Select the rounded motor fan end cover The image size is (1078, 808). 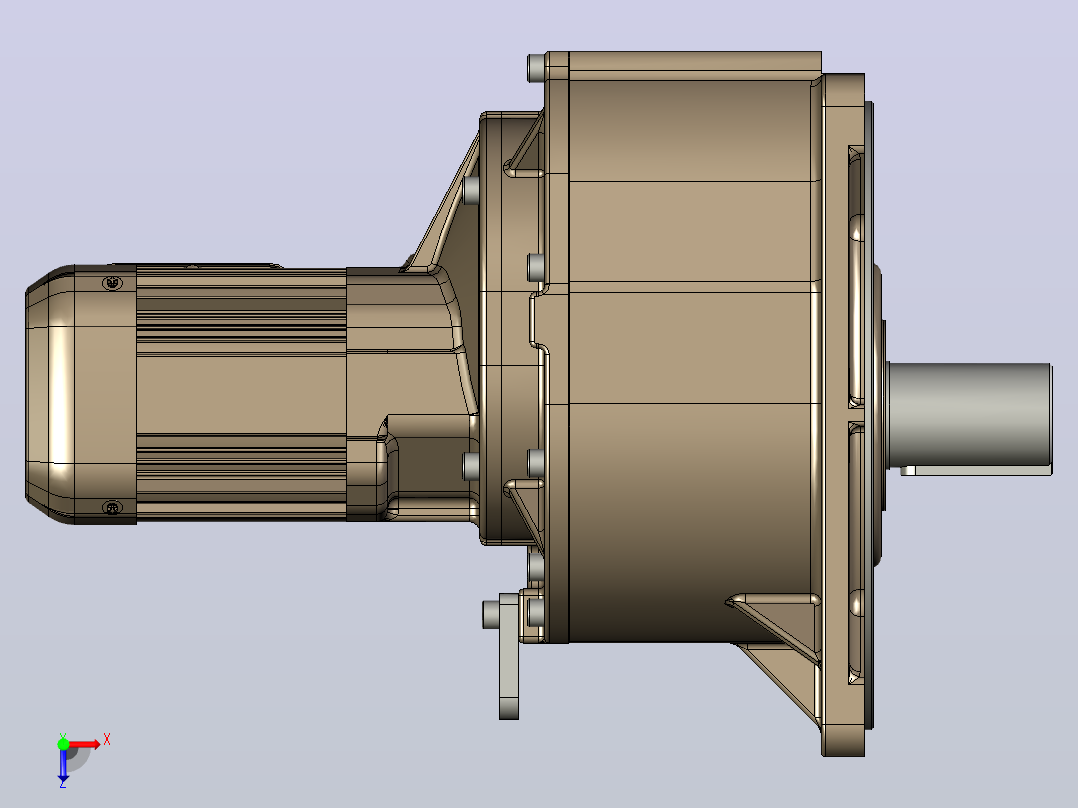(80, 394)
